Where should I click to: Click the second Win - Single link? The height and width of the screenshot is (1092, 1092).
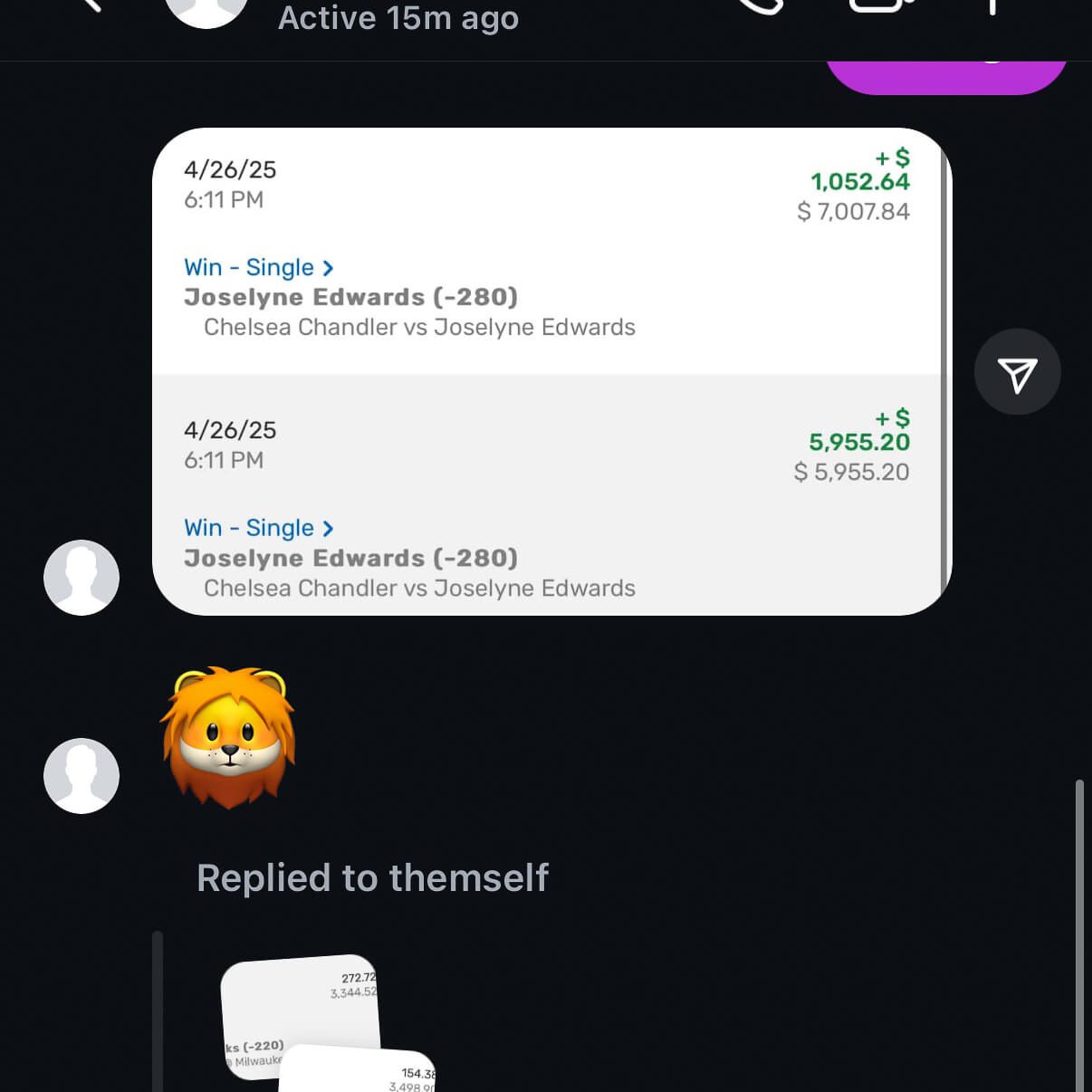249,529
